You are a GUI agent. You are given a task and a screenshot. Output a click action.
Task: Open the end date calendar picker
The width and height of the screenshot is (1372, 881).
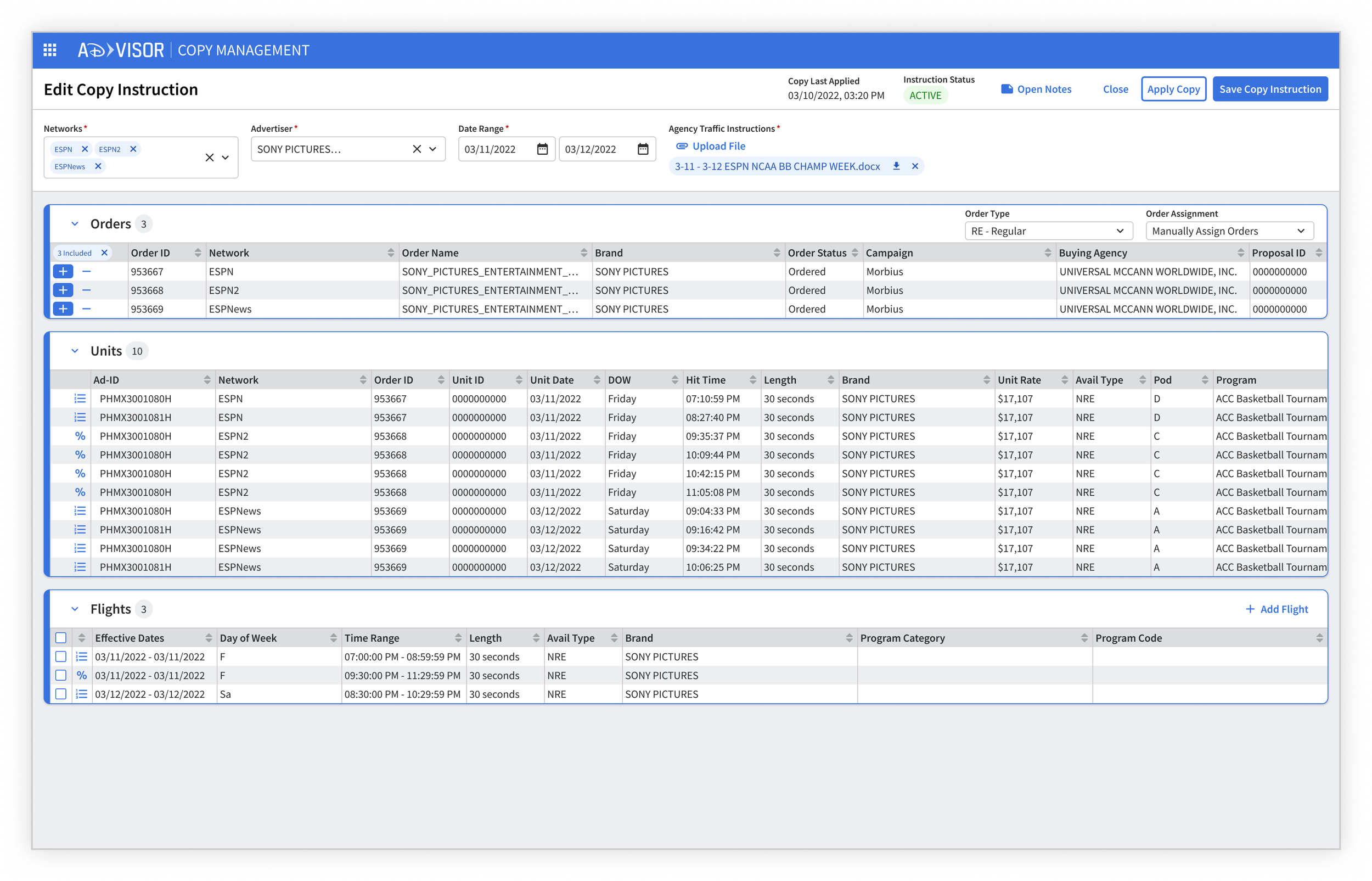pyautogui.click(x=643, y=149)
